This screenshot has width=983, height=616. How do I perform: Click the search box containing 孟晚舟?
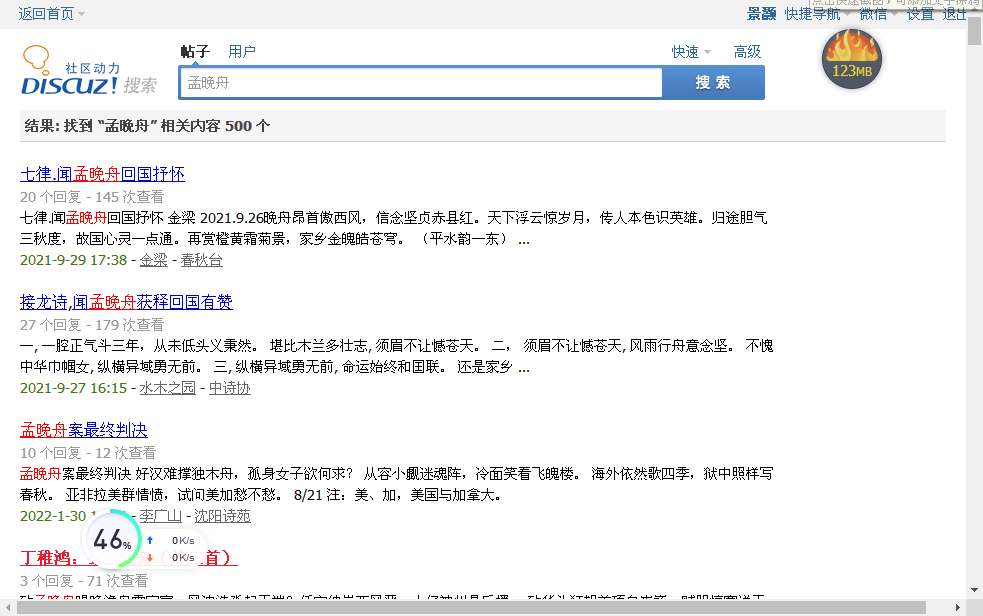(420, 83)
